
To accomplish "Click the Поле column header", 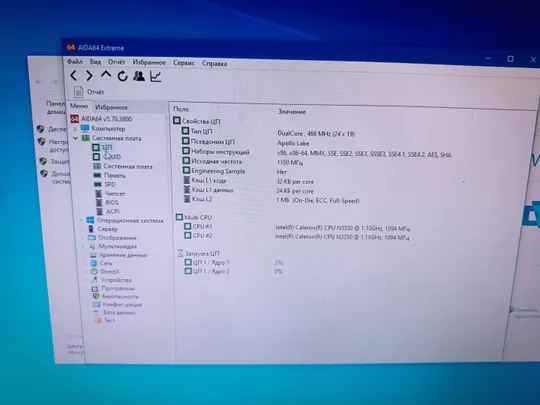I will (x=181, y=109).
